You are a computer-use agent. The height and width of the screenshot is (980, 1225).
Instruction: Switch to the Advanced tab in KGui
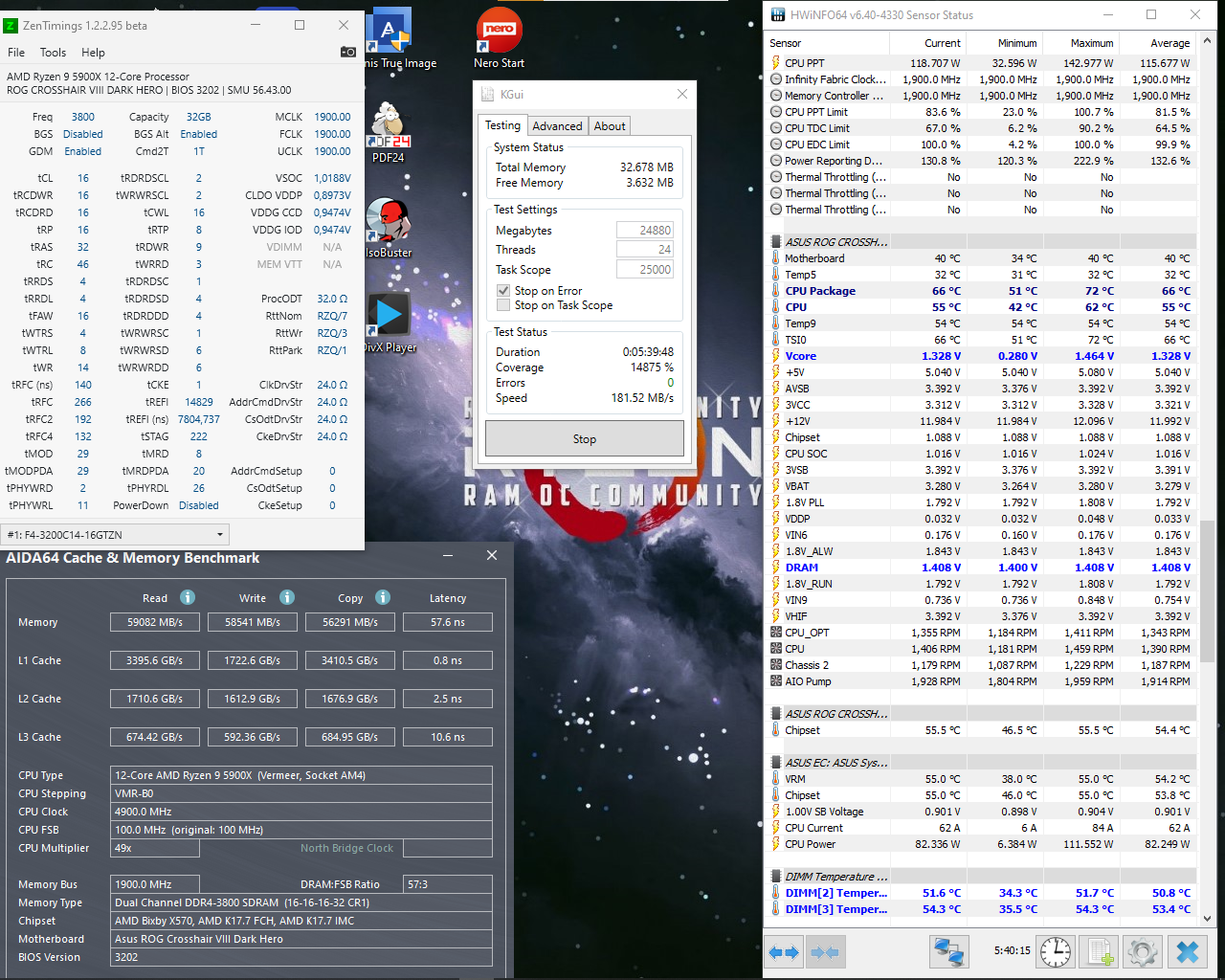(557, 125)
